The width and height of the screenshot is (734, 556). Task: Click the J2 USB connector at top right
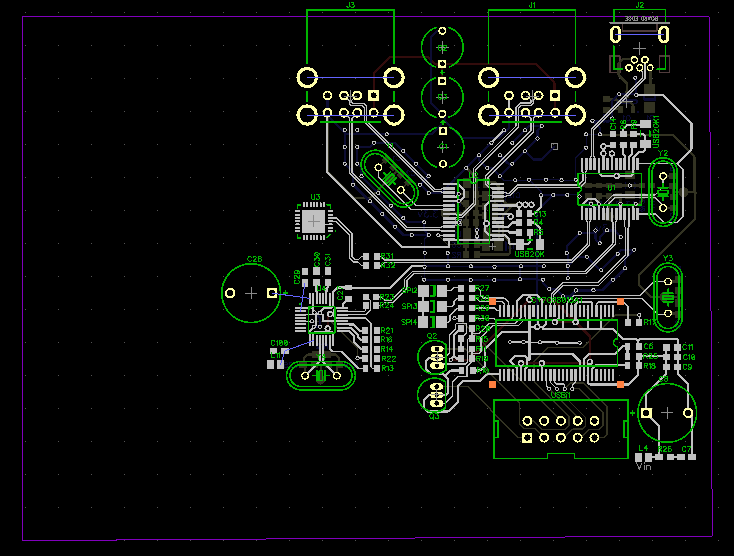coord(639,40)
